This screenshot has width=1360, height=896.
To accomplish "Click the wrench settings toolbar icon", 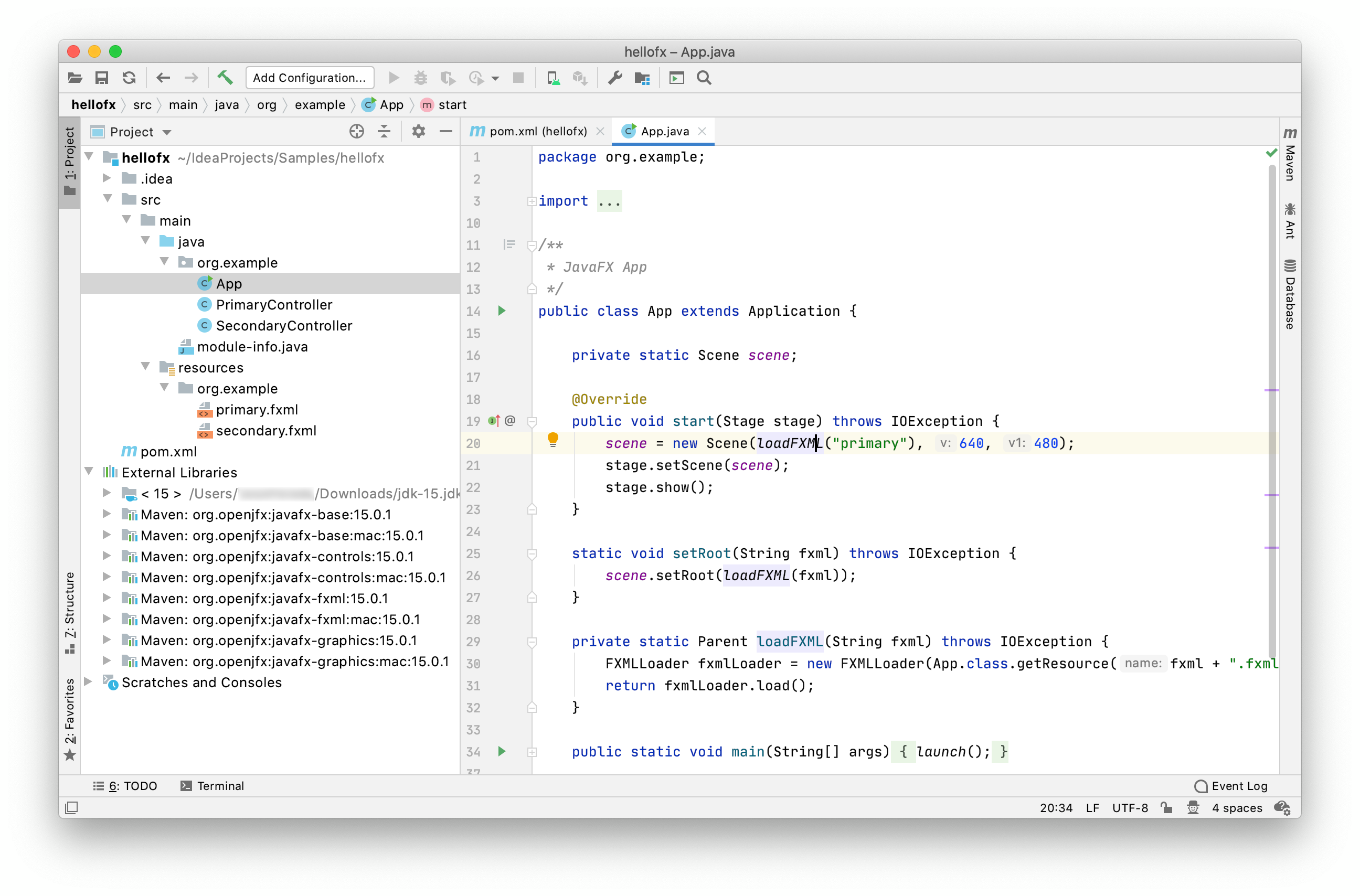I will [615, 78].
